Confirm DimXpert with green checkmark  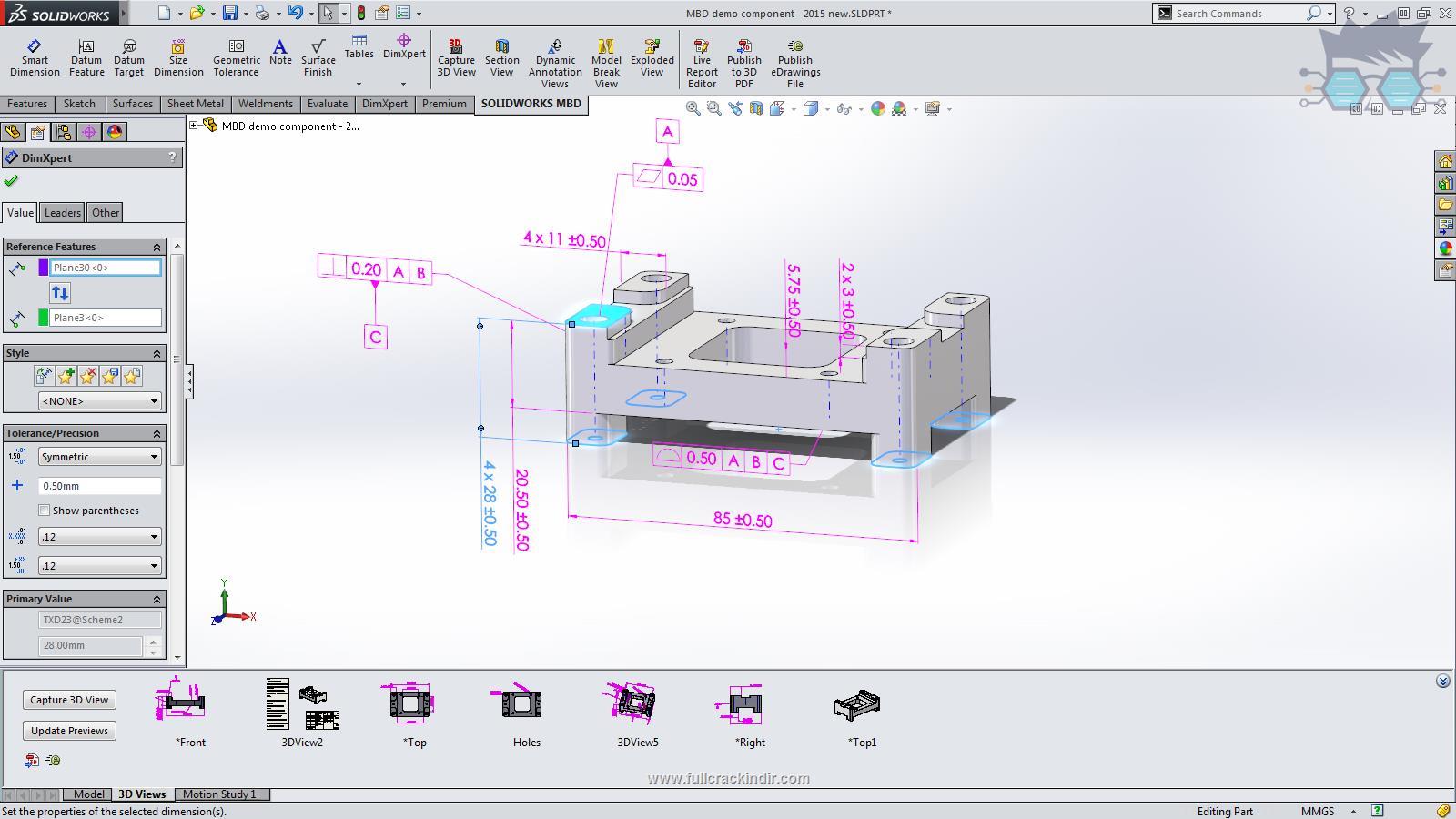(x=11, y=180)
